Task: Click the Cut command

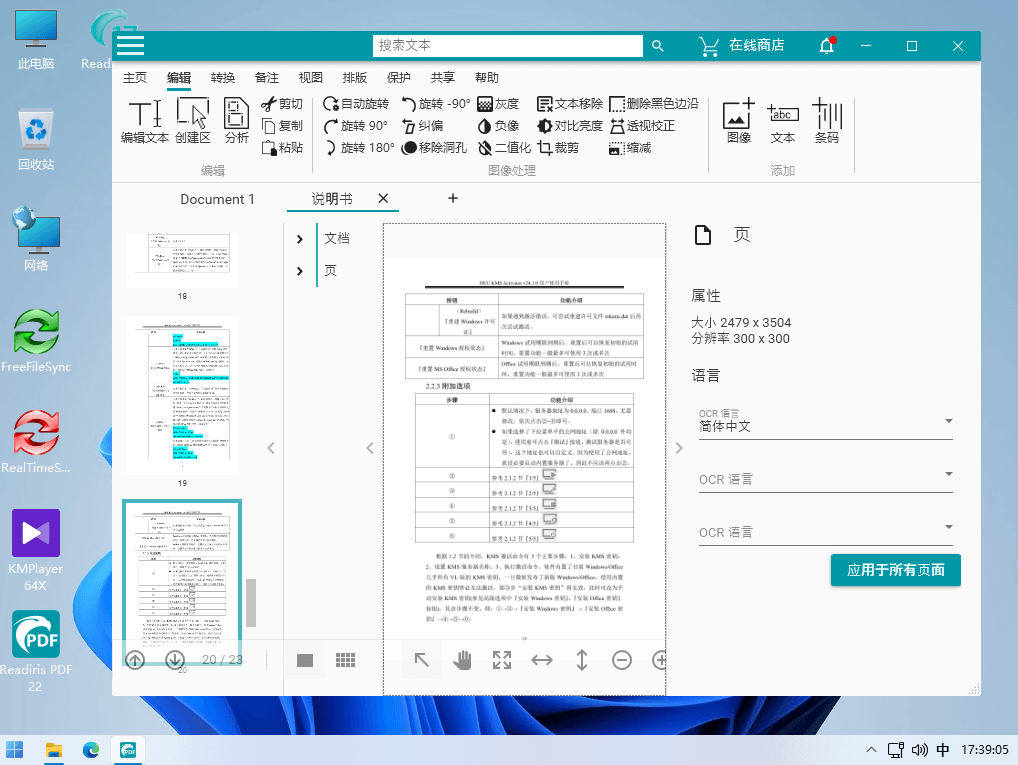Action: pyautogui.click(x=282, y=104)
